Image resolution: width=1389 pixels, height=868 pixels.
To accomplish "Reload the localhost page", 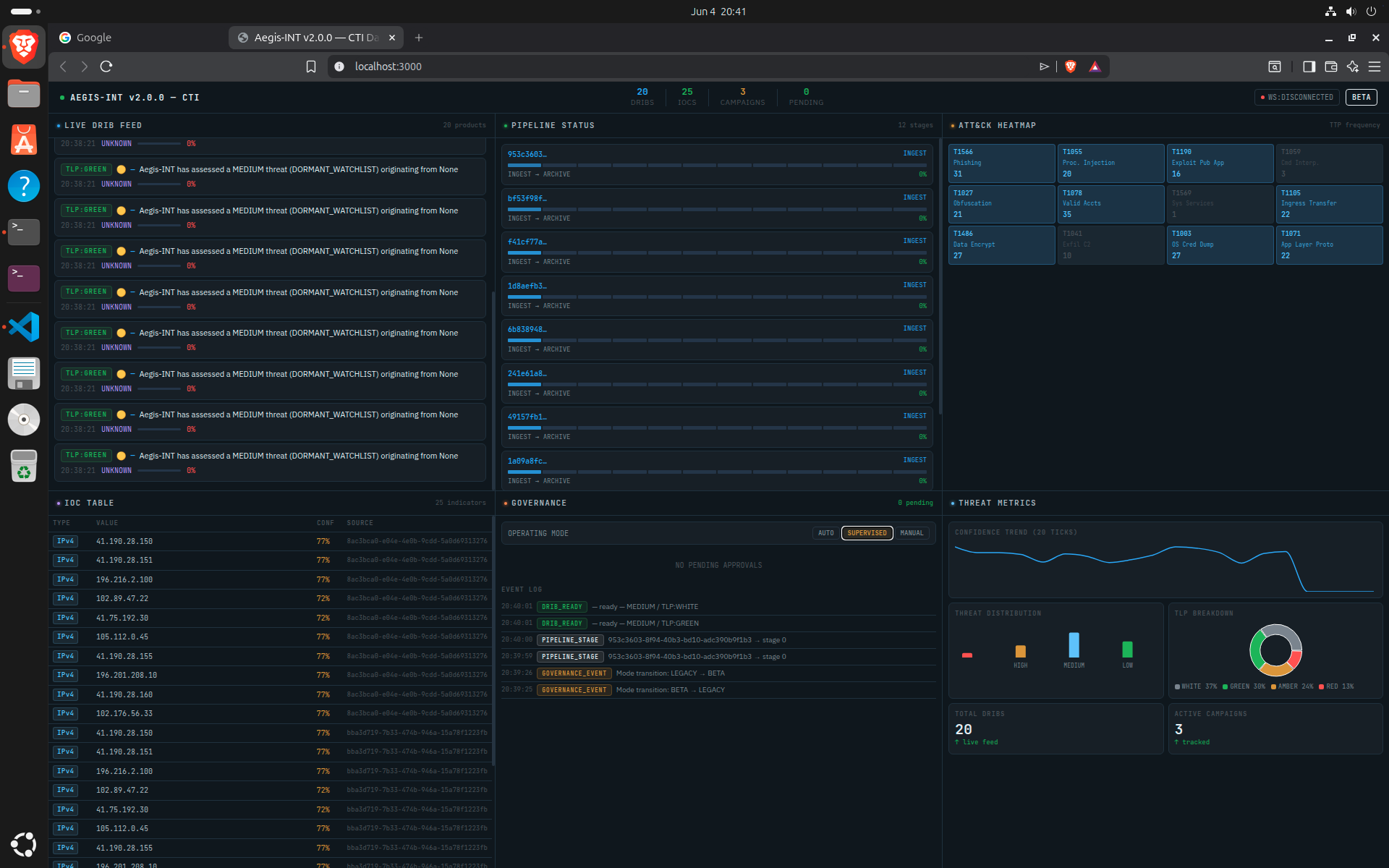I will (x=106, y=67).
